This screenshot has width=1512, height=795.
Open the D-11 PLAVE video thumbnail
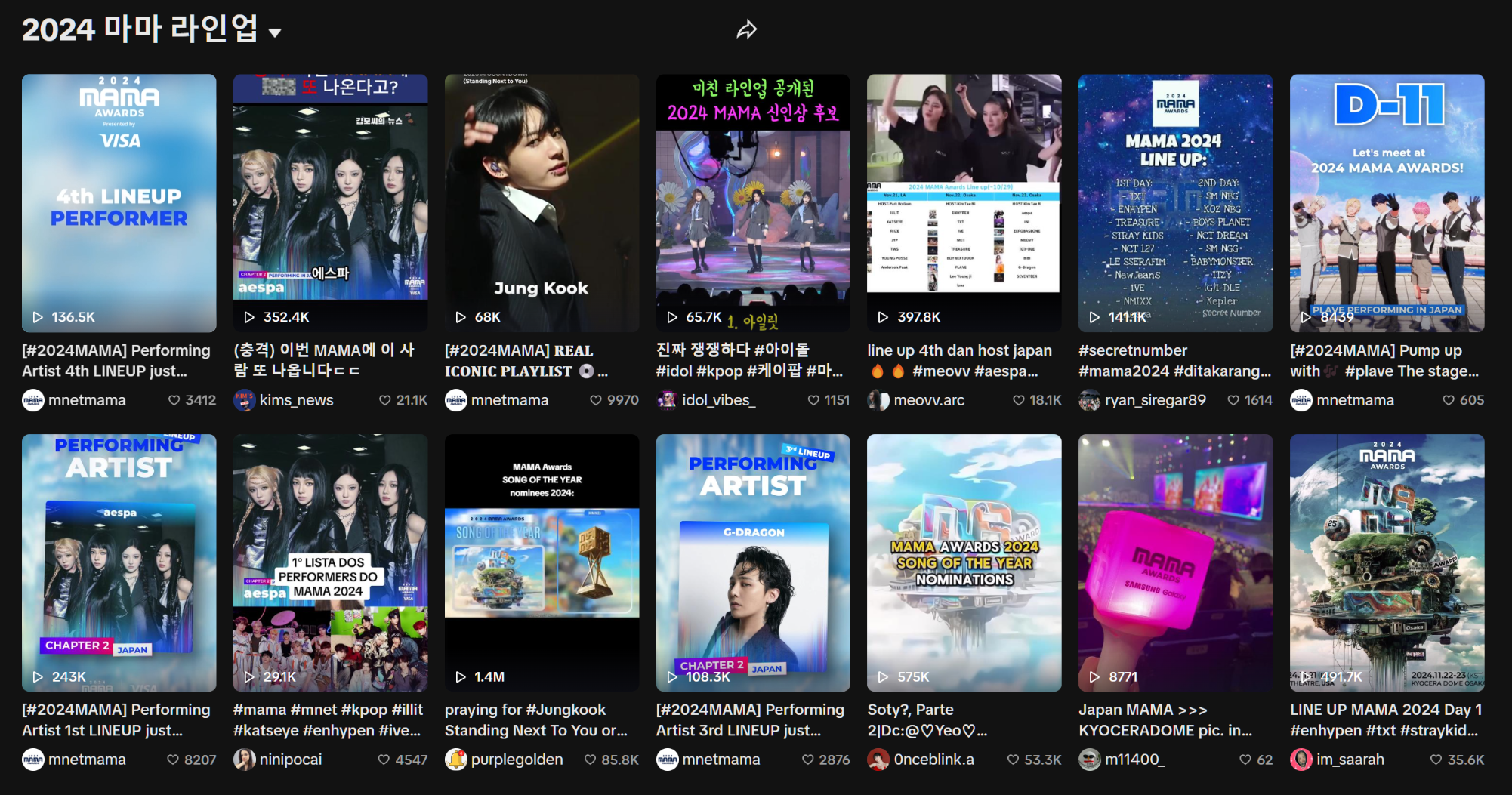[1387, 203]
